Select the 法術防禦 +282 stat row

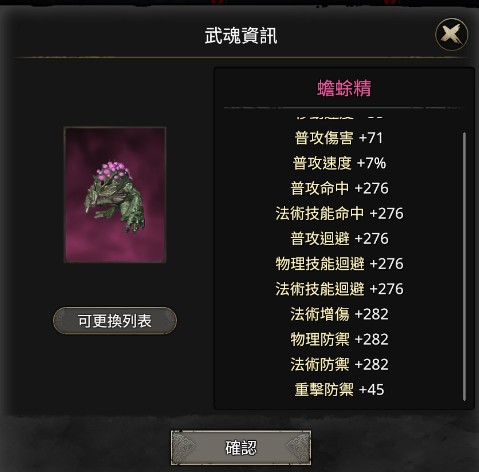[x=339, y=364]
